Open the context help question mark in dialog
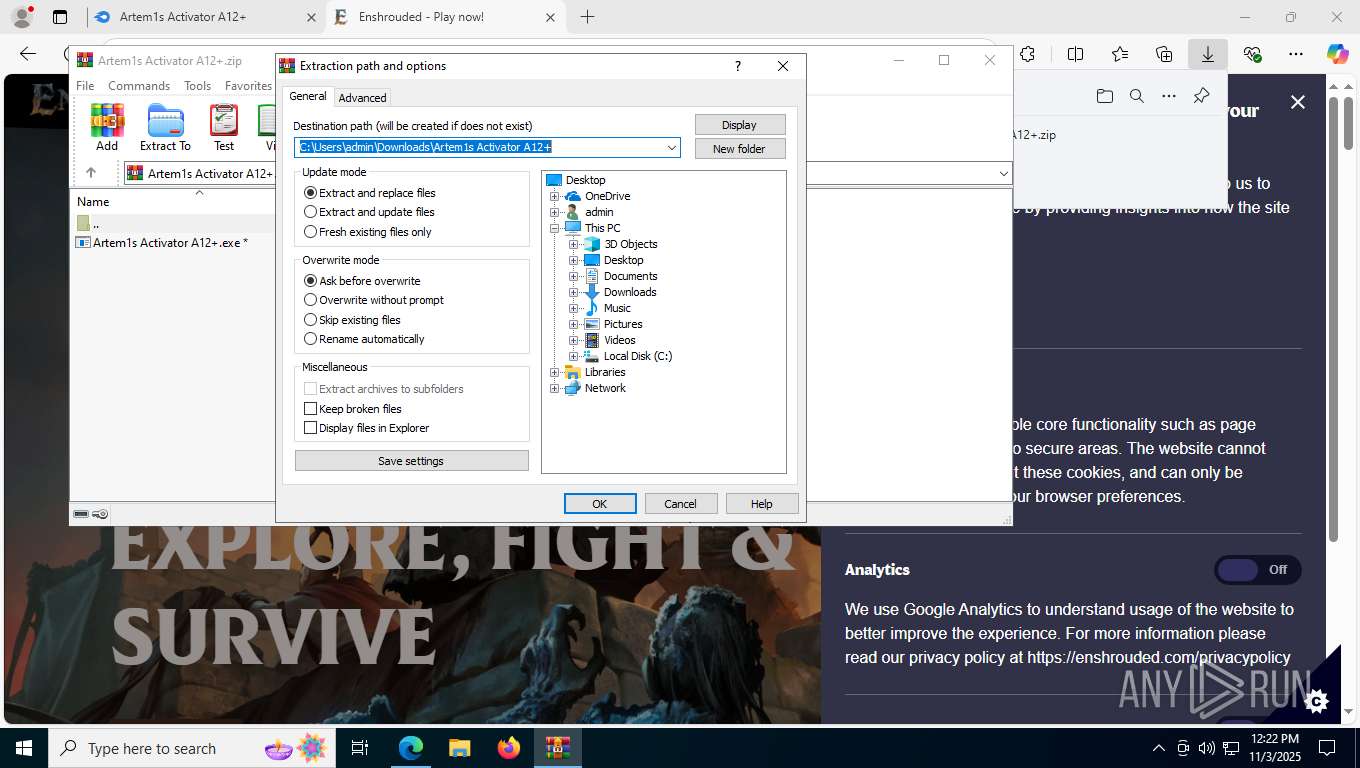Viewport: 1360px width, 768px height. tap(738, 66)
